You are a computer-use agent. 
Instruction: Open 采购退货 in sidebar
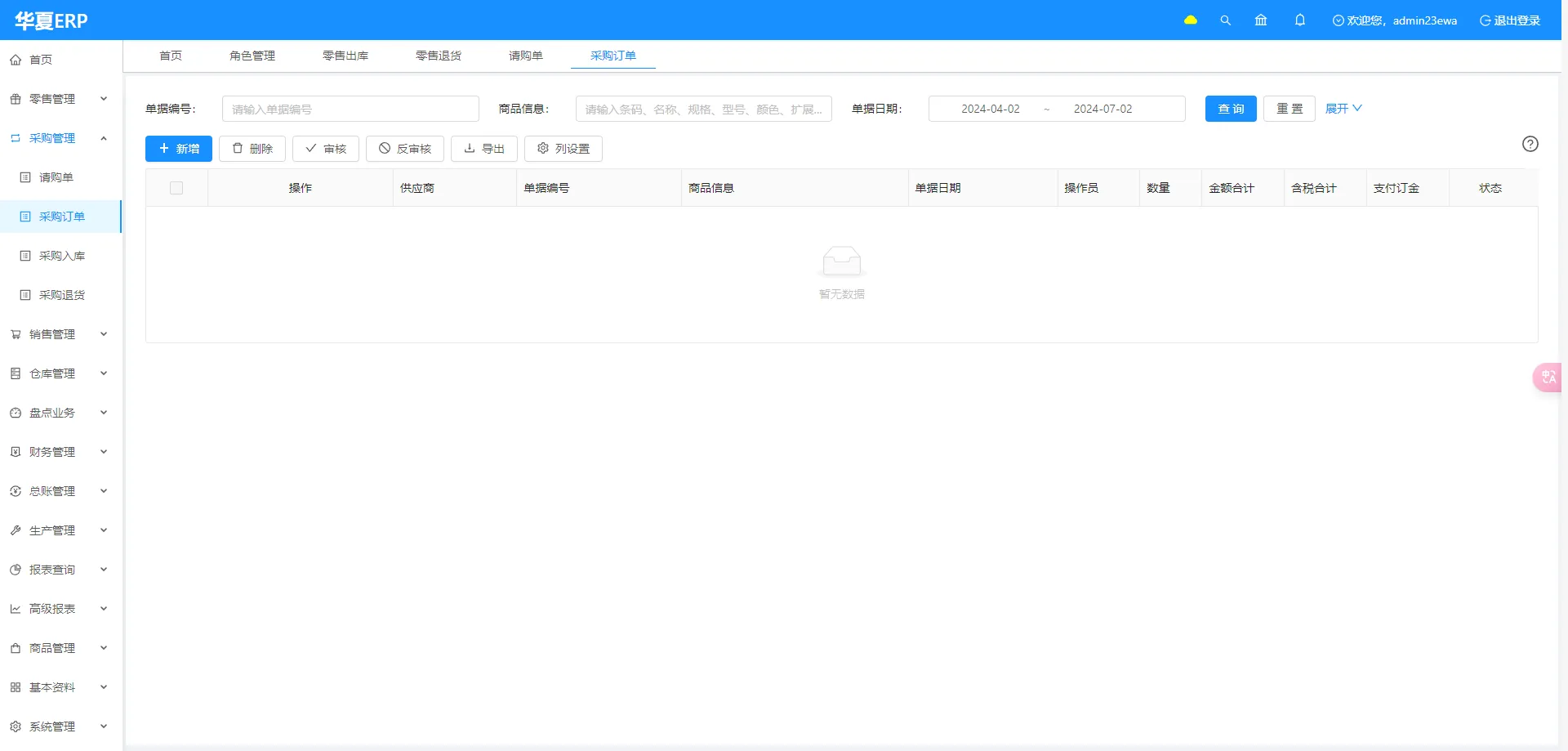click(x=61, y=295)
